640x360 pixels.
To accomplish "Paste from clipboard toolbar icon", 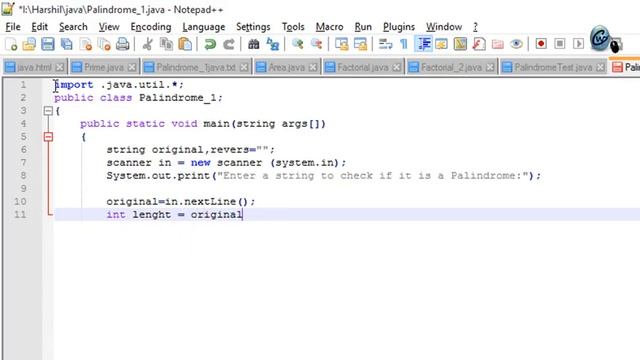I will 185,44.
